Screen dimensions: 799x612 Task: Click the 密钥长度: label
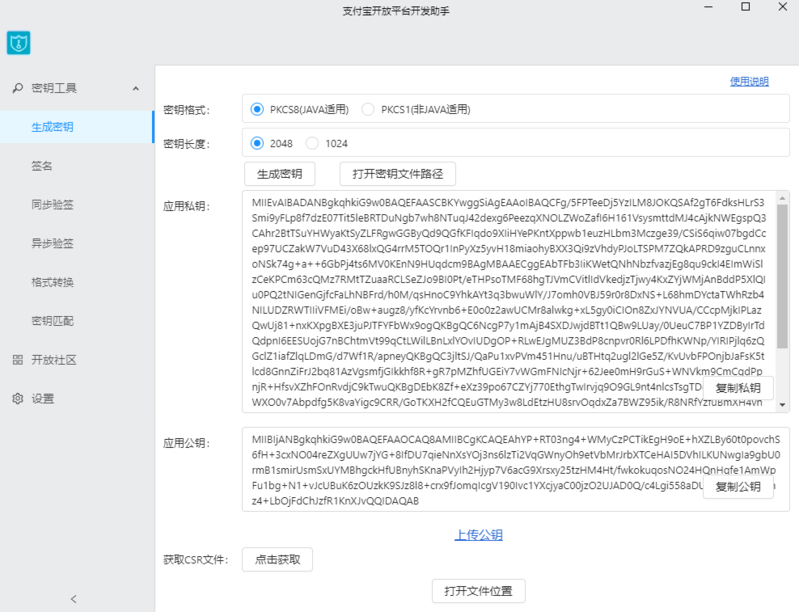point(187,144)
